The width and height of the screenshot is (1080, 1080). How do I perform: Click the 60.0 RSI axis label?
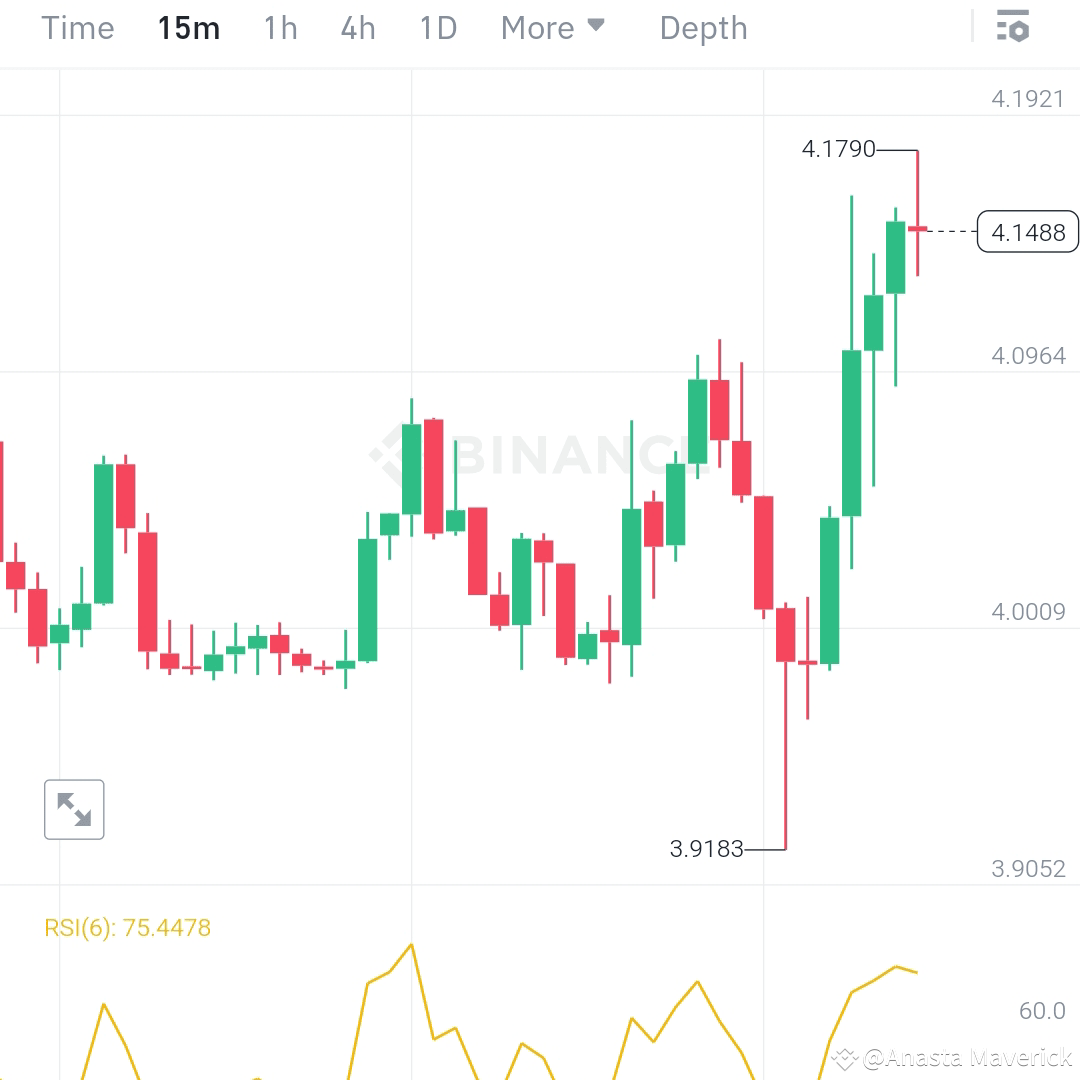[x=1041, y=1012]
